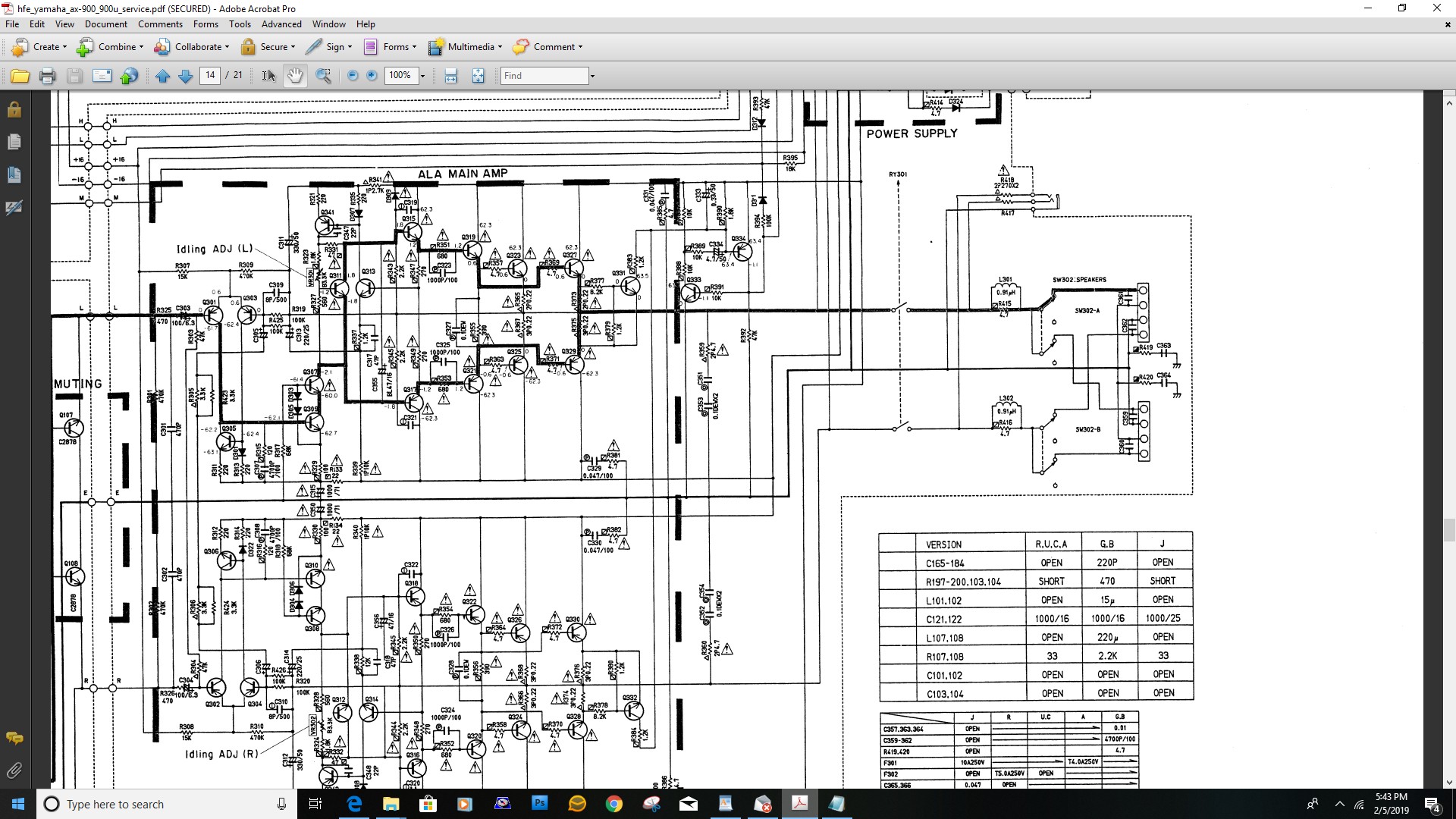Screen dimensions: 1456x819
Task: Activate the Hand tool
Action: pos(295,76)
